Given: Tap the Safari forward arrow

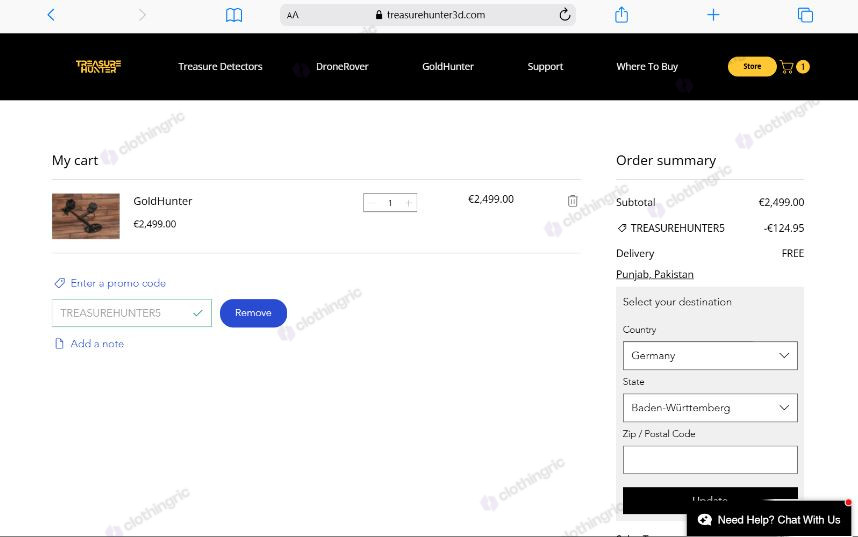Looking at the screenshot, I should 142,15.
